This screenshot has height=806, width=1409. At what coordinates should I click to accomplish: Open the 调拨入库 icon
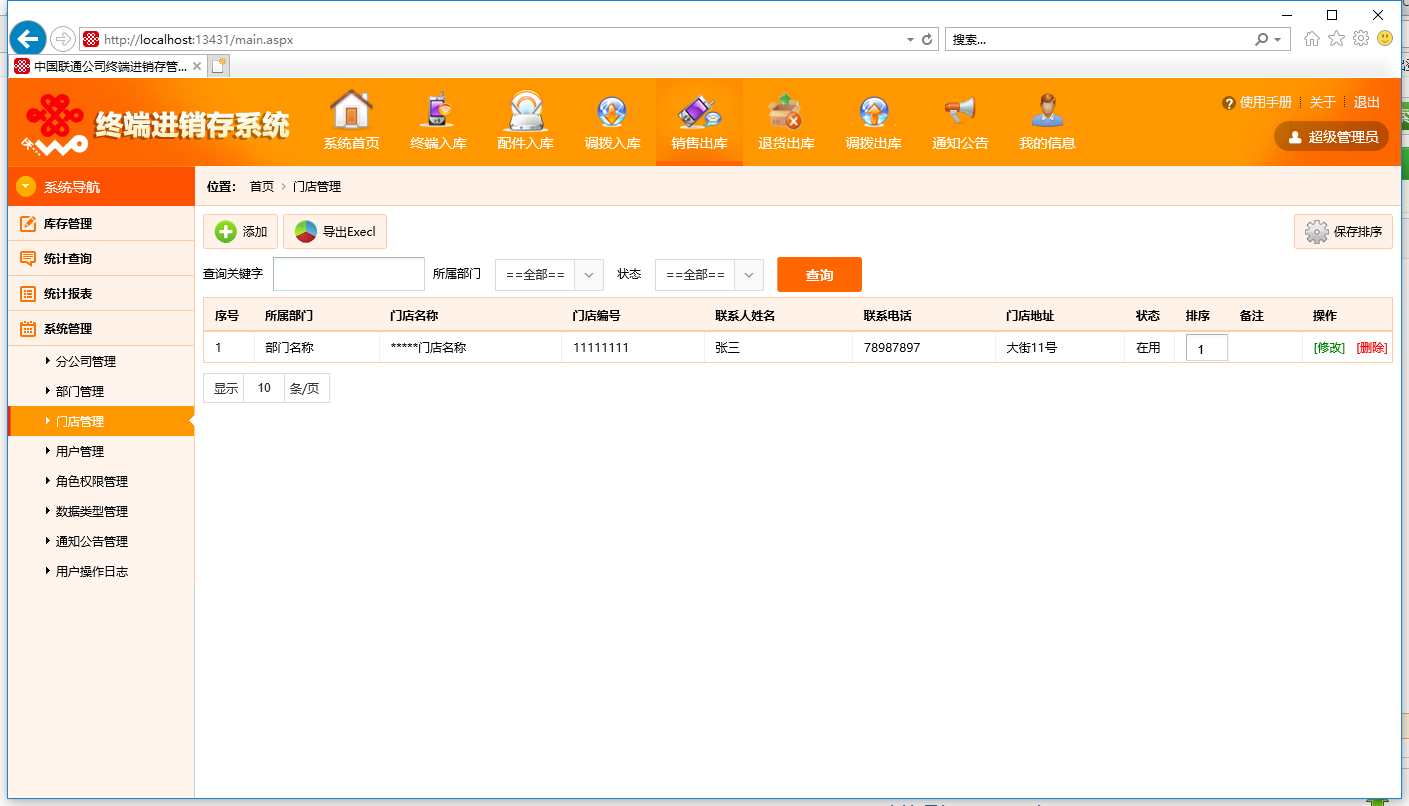click(x=612, y=111)
